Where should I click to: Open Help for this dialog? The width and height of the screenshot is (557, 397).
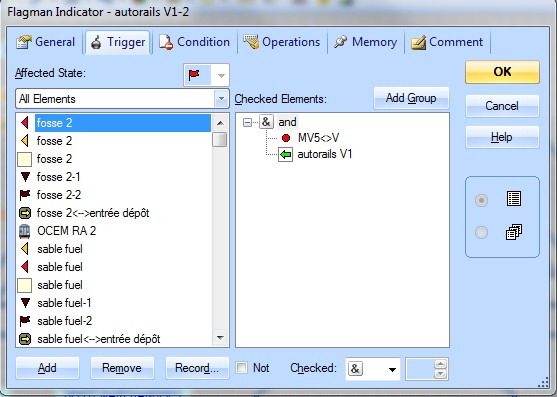502,137
